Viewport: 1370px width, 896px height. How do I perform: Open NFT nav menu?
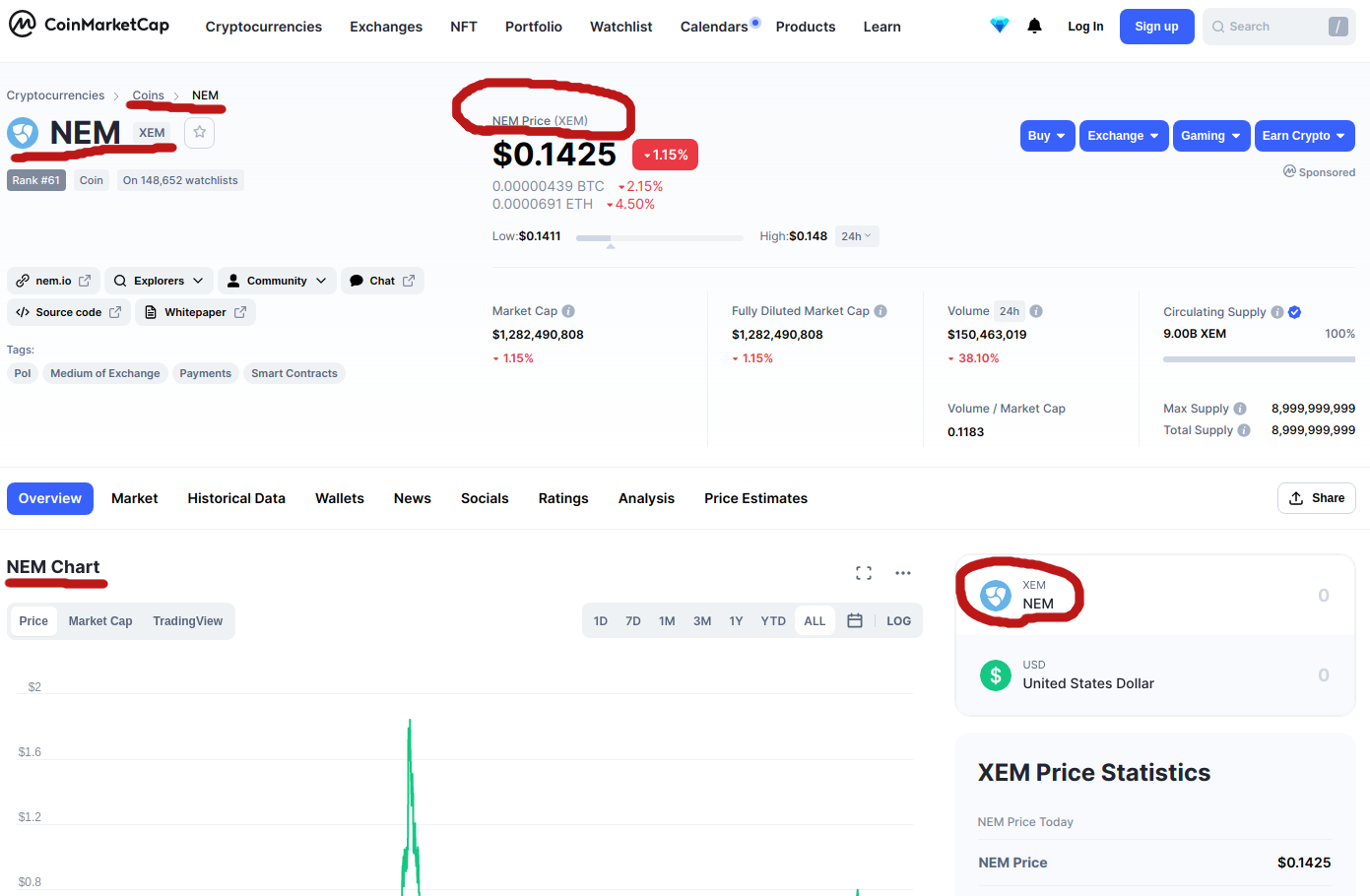(x=464, y=27)
